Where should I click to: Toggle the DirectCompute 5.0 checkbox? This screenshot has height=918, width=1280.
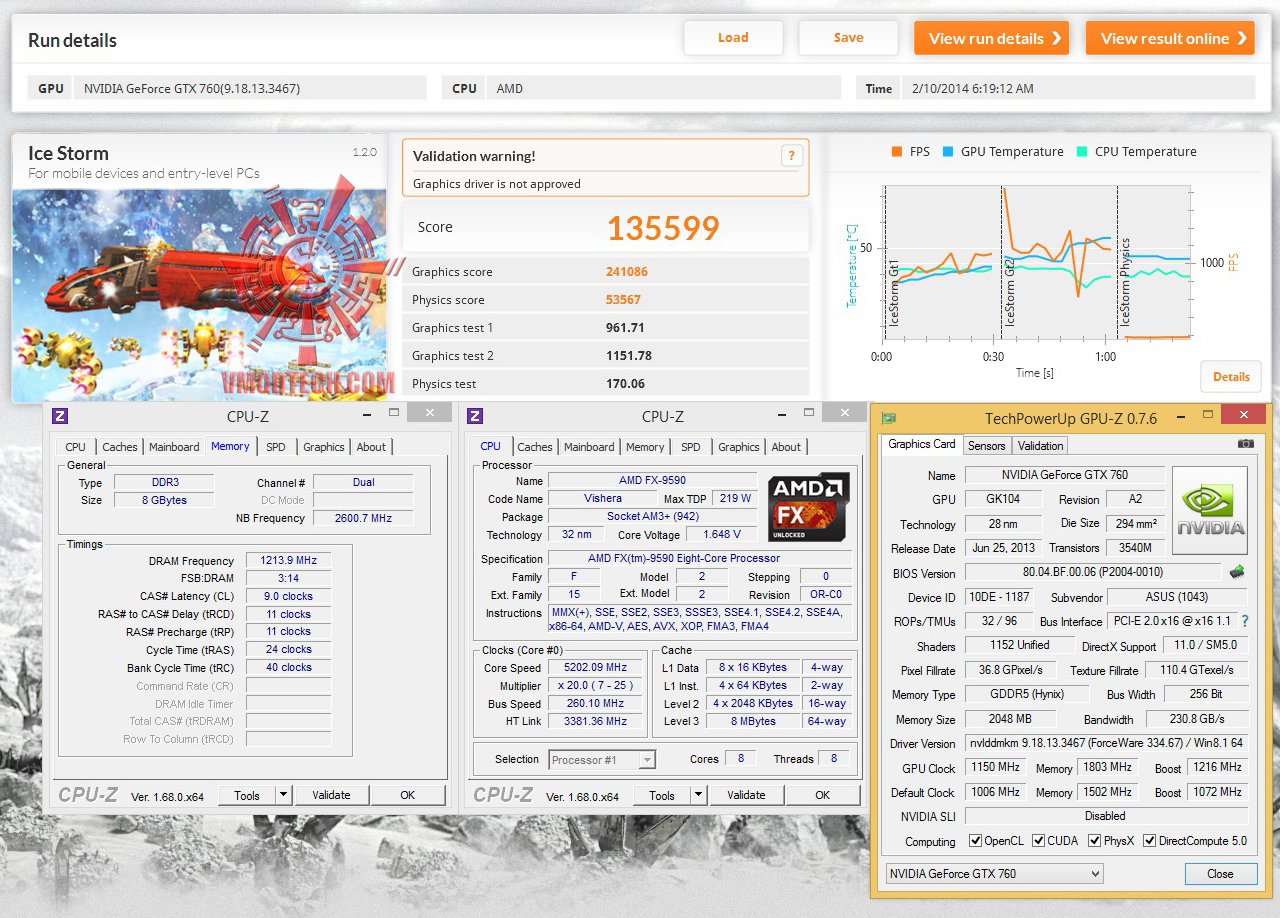(x=1149, y=841)
